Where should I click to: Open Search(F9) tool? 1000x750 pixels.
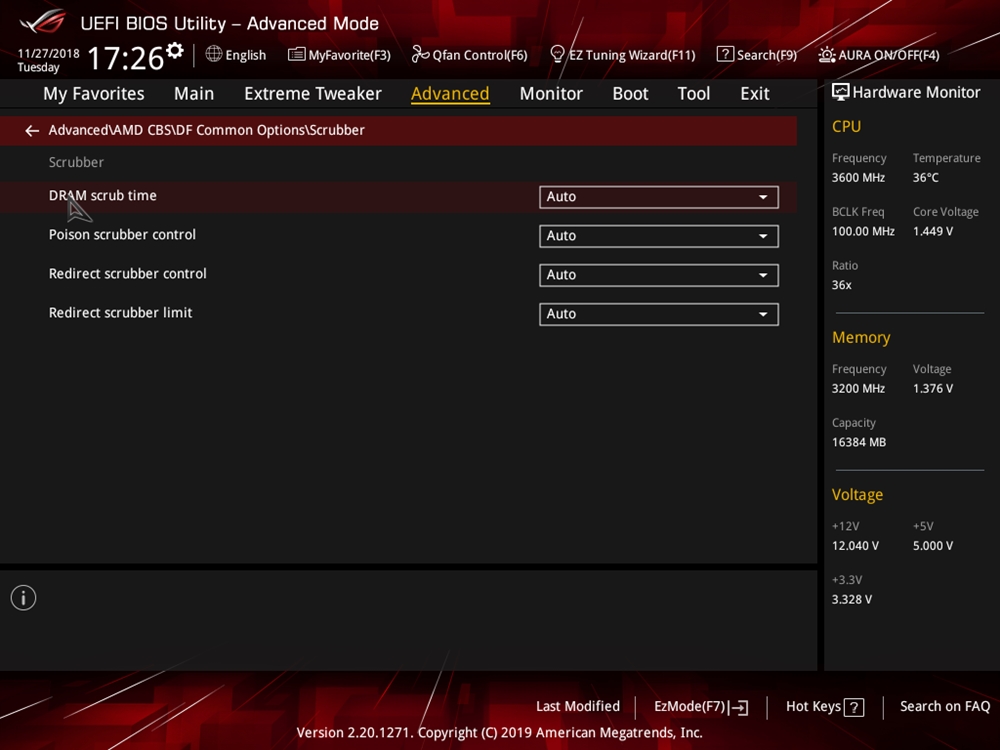(x=756, y=55)
